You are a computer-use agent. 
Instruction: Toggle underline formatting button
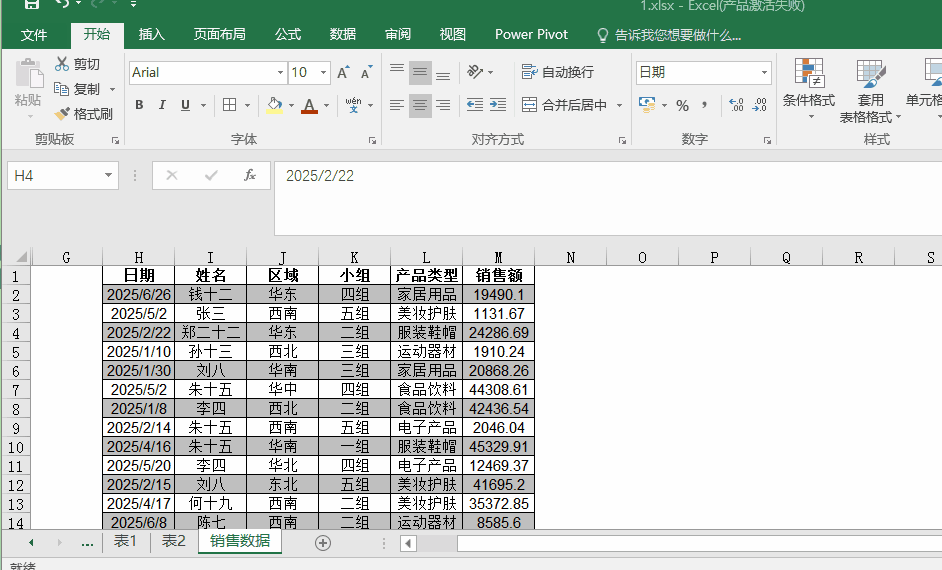pyautogui.click(x=186, y=105)
